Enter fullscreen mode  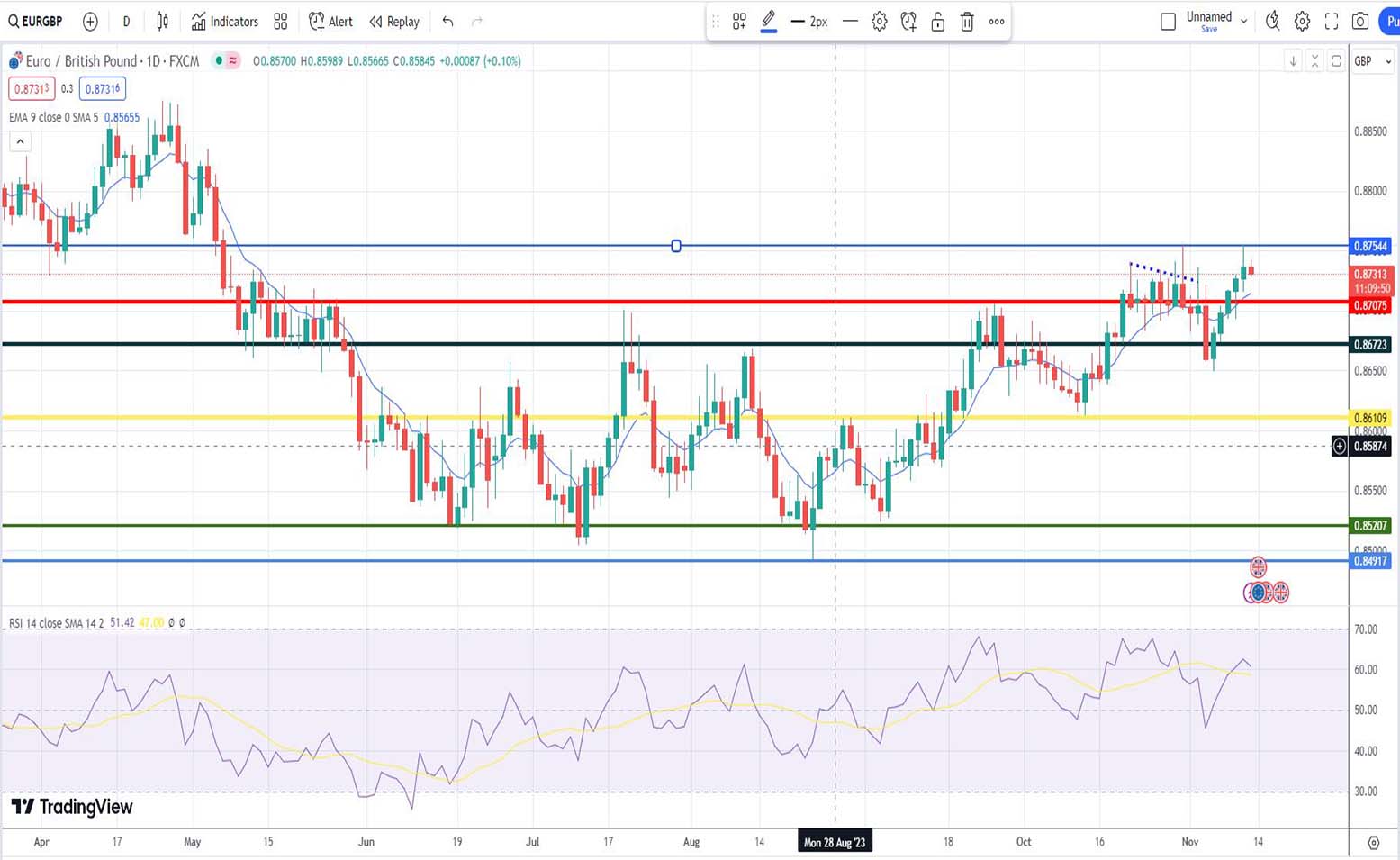pos(1332,22)
